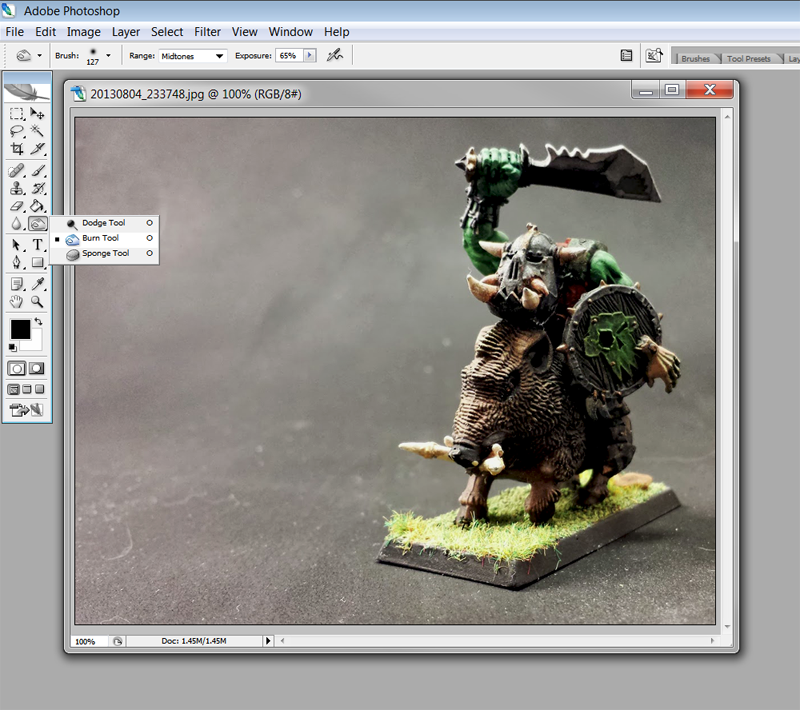
Task: Choose Sponge Tool from the flyout
Action: coord(105,254)
